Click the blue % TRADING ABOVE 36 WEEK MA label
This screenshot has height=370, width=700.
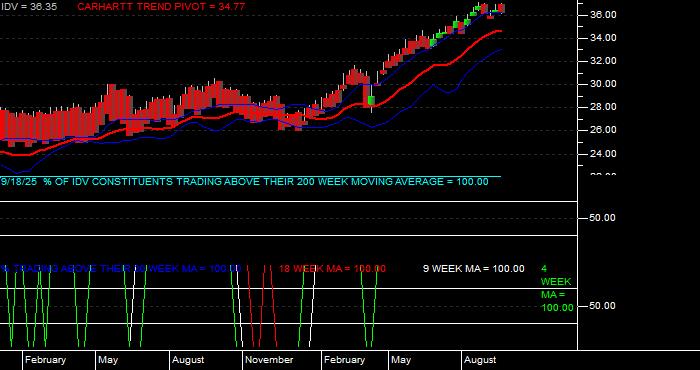[121, 269]
